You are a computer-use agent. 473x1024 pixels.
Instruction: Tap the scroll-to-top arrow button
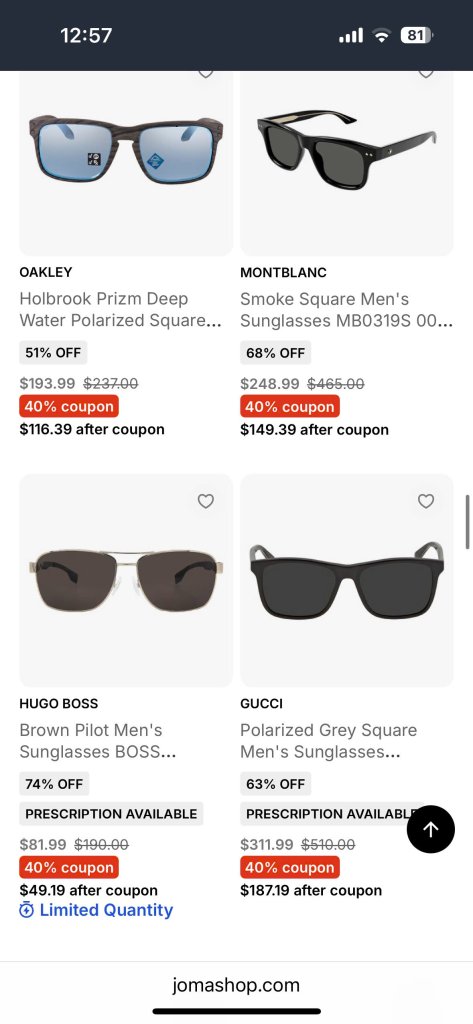pyautogui.click(x=431, y=829)
